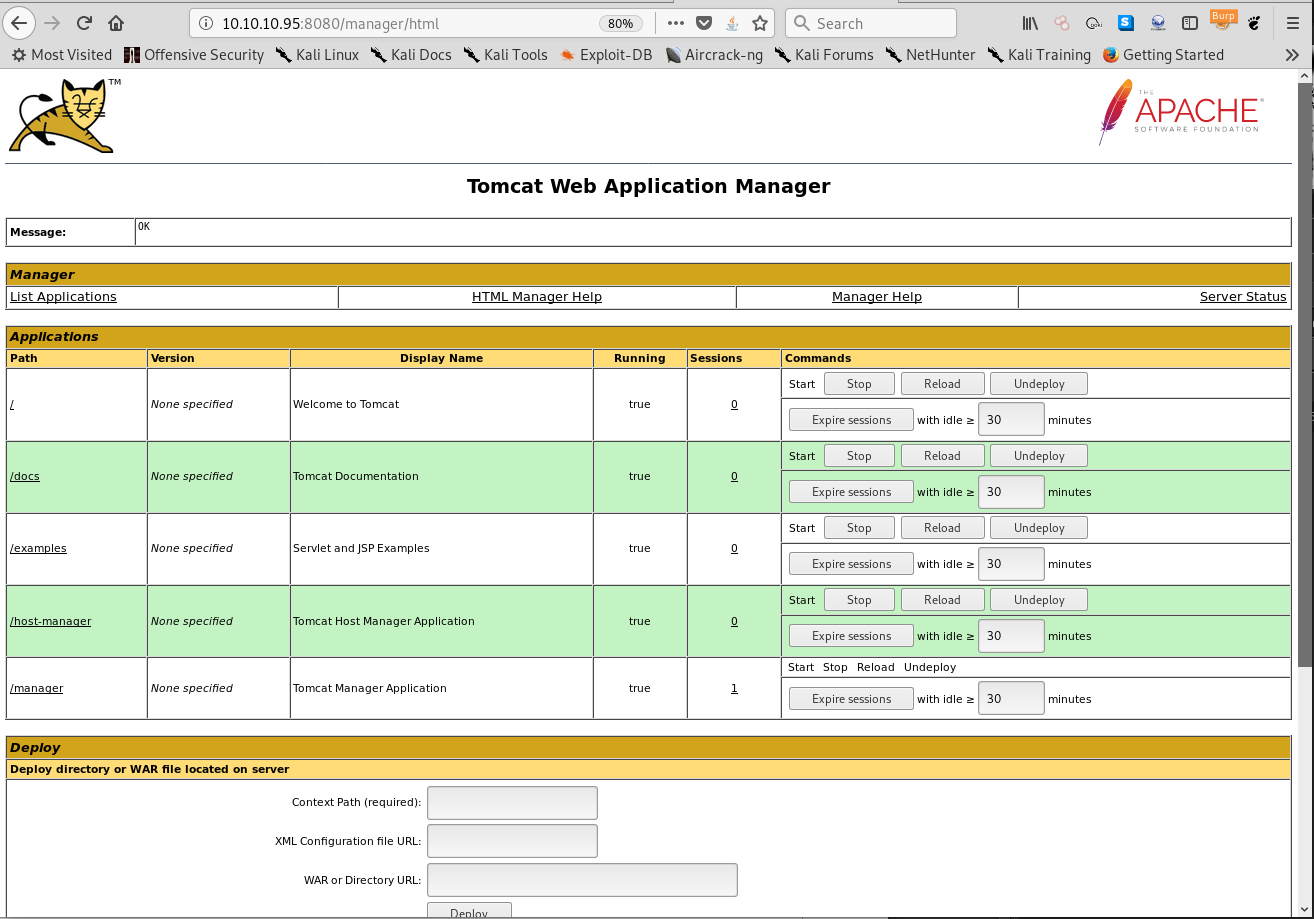The image size is (1314, 919).
Task: Open List Applications link
Action: (63, 297)
